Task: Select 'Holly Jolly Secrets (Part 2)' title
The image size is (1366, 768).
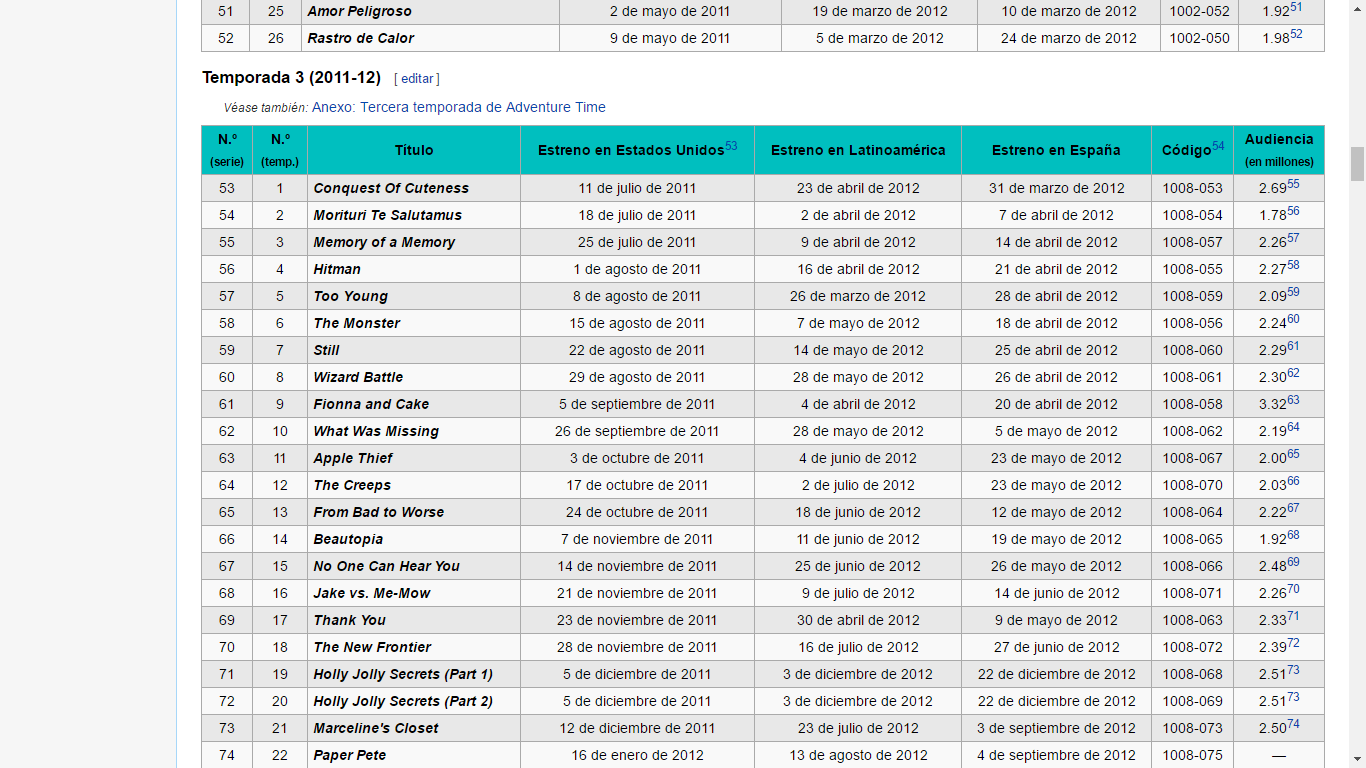Action: pyautogui.click(x=403, y=701)
